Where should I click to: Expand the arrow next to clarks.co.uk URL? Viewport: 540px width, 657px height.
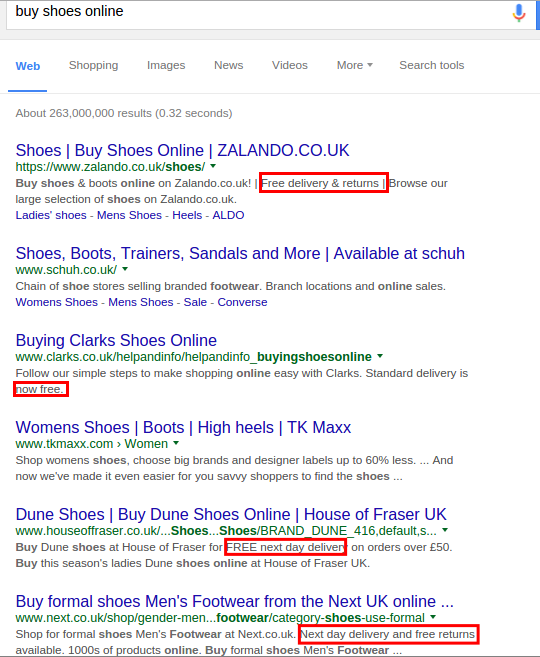pyautogui.click(x=380, y=356)
